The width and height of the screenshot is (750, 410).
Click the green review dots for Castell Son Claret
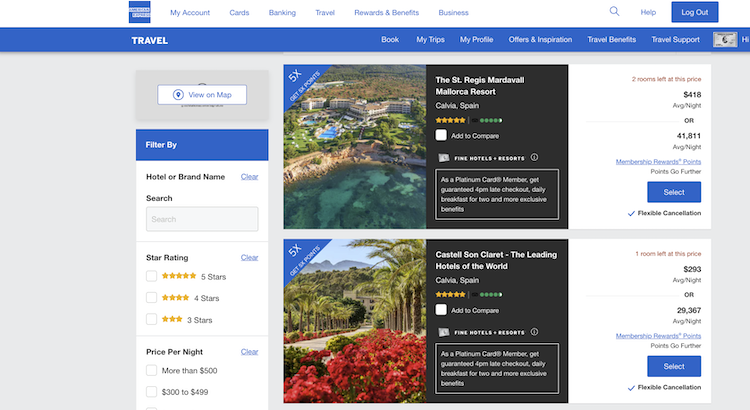491,294
